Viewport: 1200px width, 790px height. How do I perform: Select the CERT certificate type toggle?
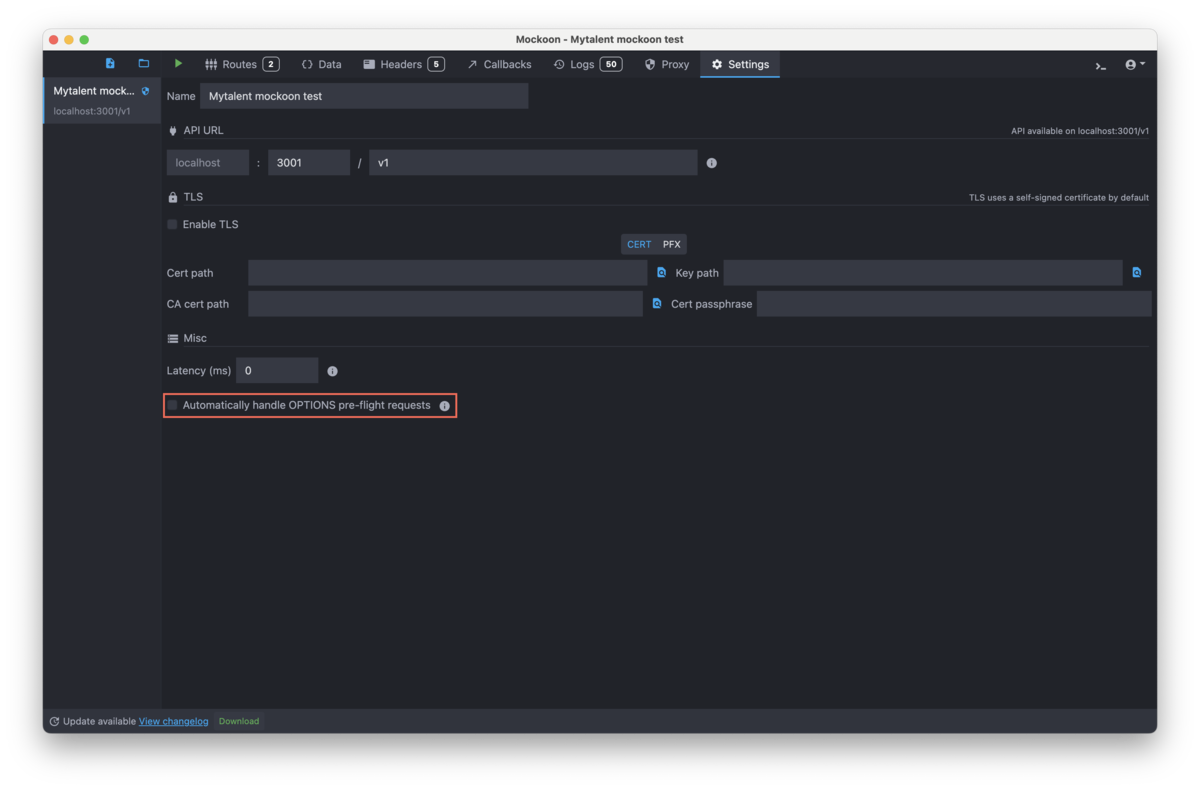(x=639, y=244)
